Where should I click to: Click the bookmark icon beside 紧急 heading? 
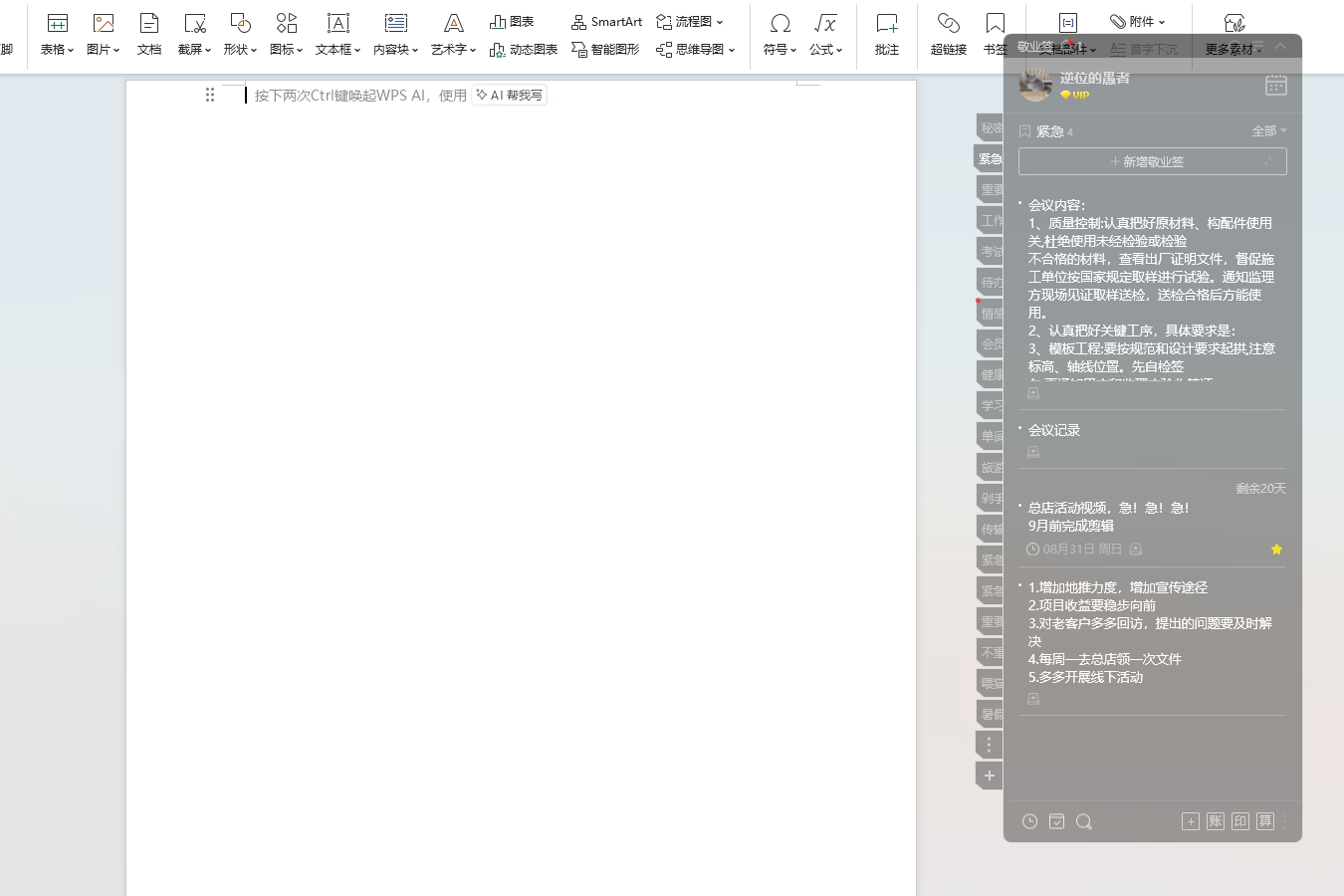coord(1025,131)
